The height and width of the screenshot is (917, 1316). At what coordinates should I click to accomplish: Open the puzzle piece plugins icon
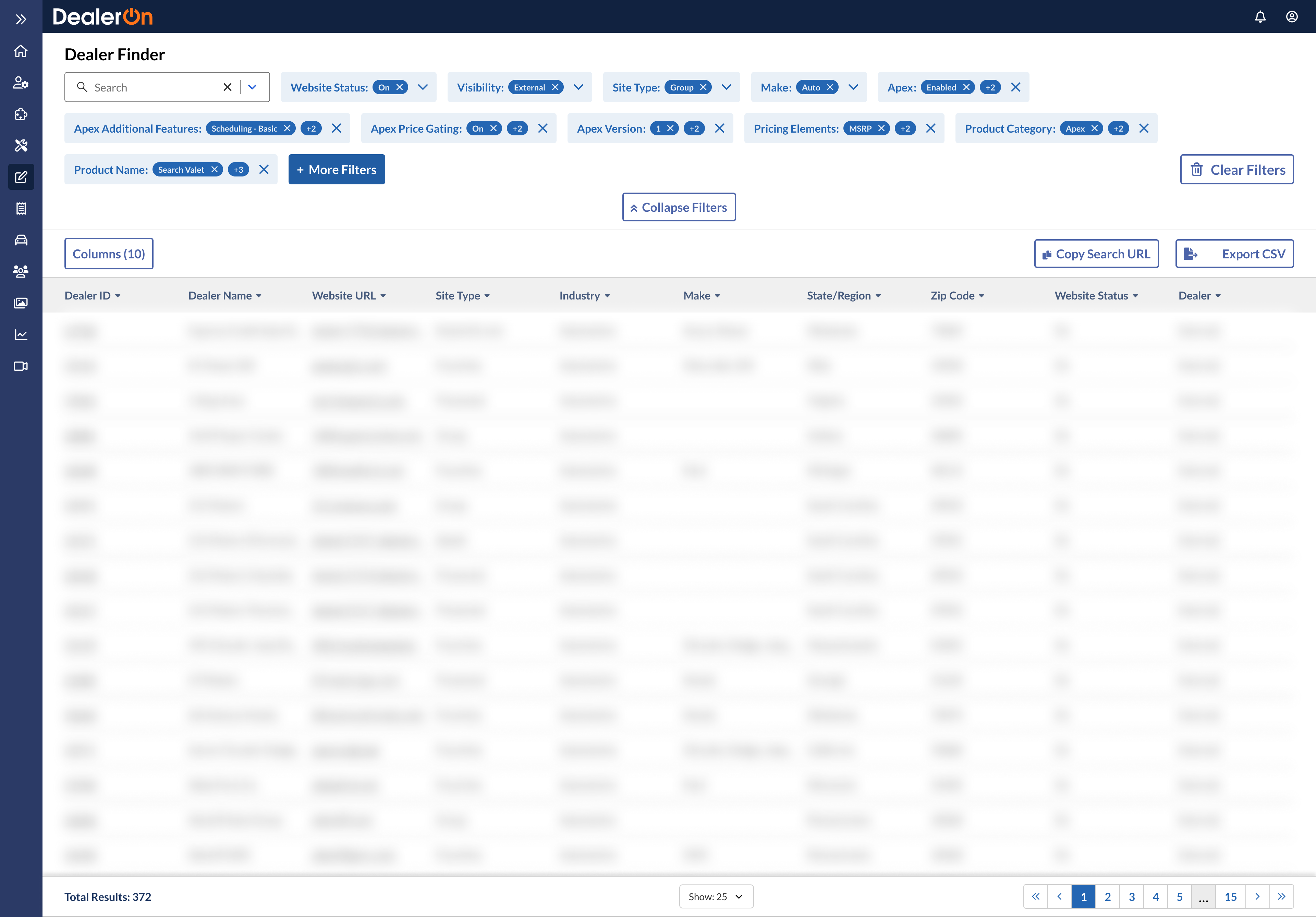21,114
